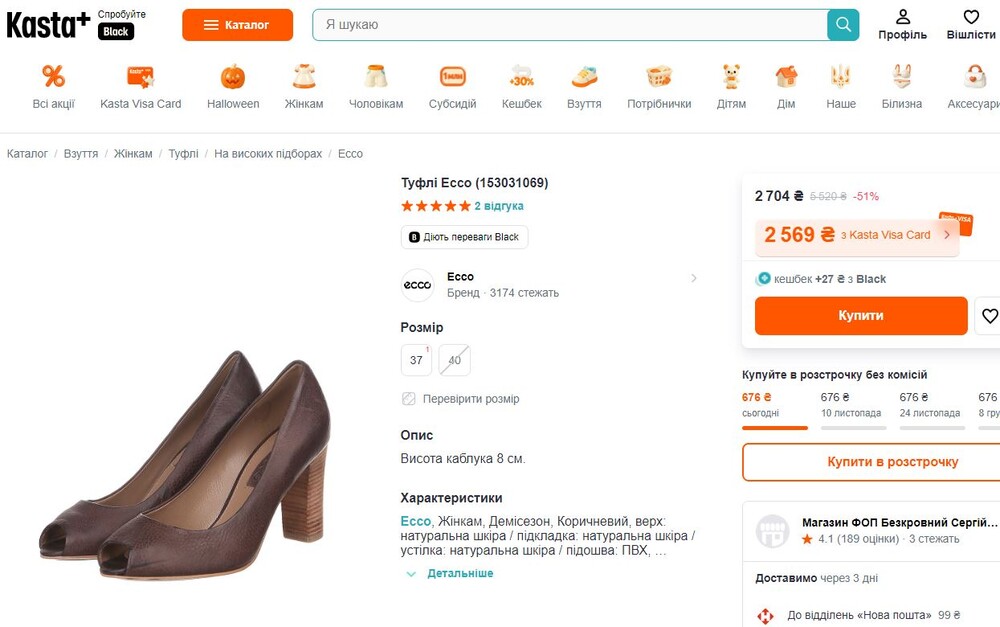Add shoes to favorites with heart button

coord(989,316)
